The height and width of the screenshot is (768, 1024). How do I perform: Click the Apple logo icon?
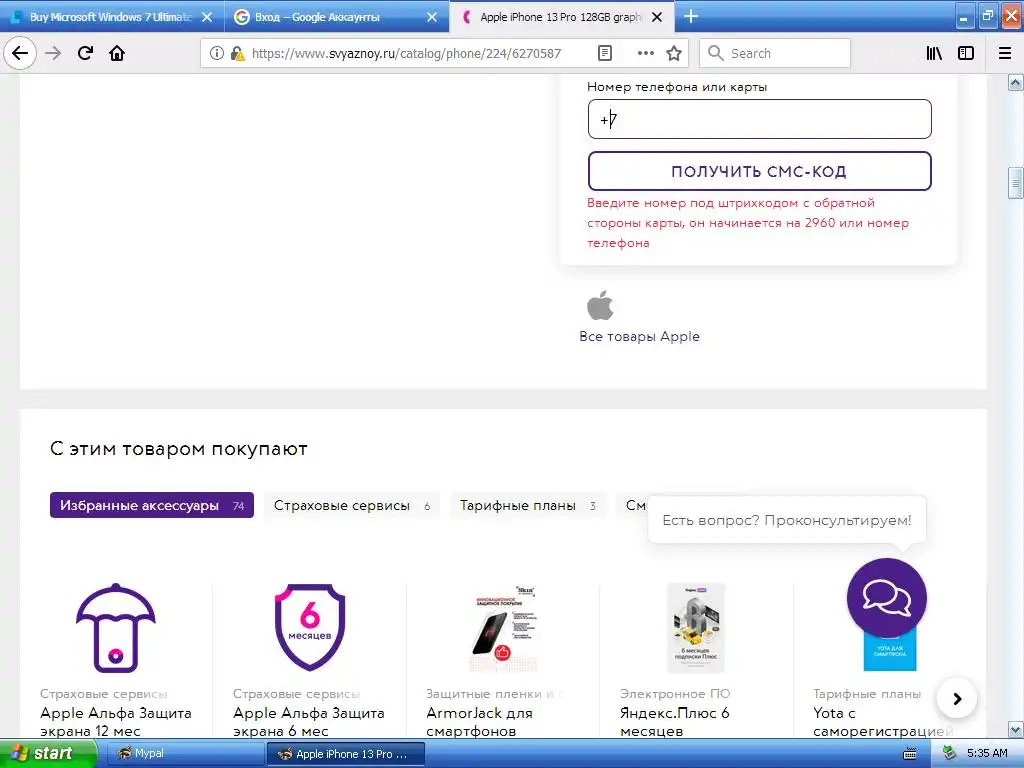600,306
